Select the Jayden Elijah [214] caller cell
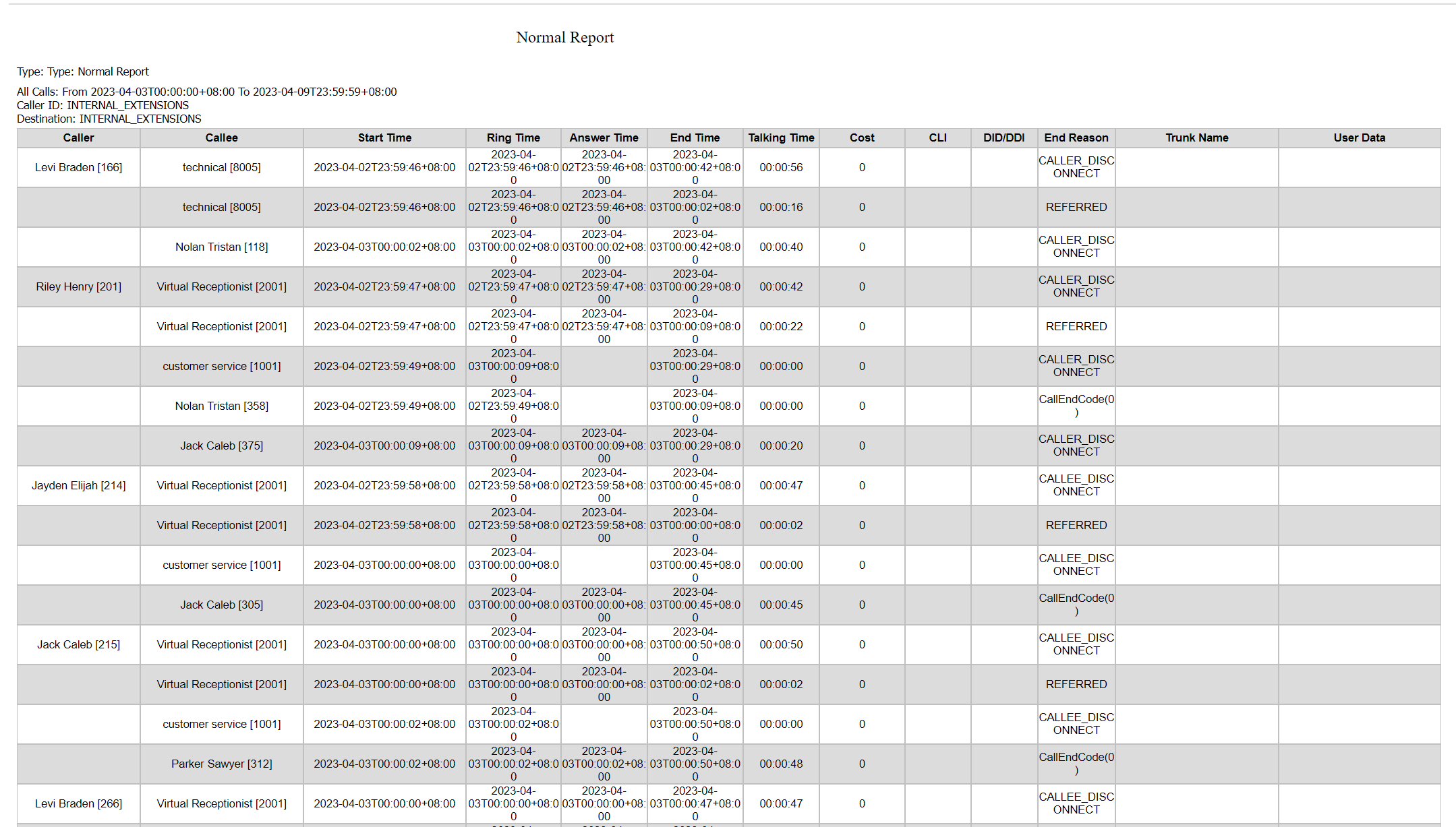The height and width of the screenshot is (827, 1456). (x=78, y=485)
